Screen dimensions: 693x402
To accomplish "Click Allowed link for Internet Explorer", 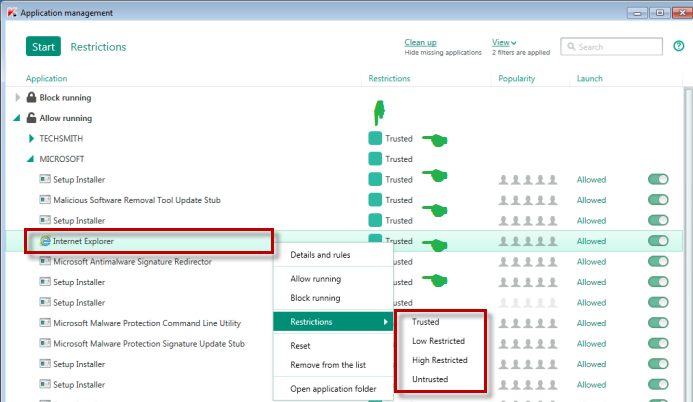I will (x=591, y=241).
